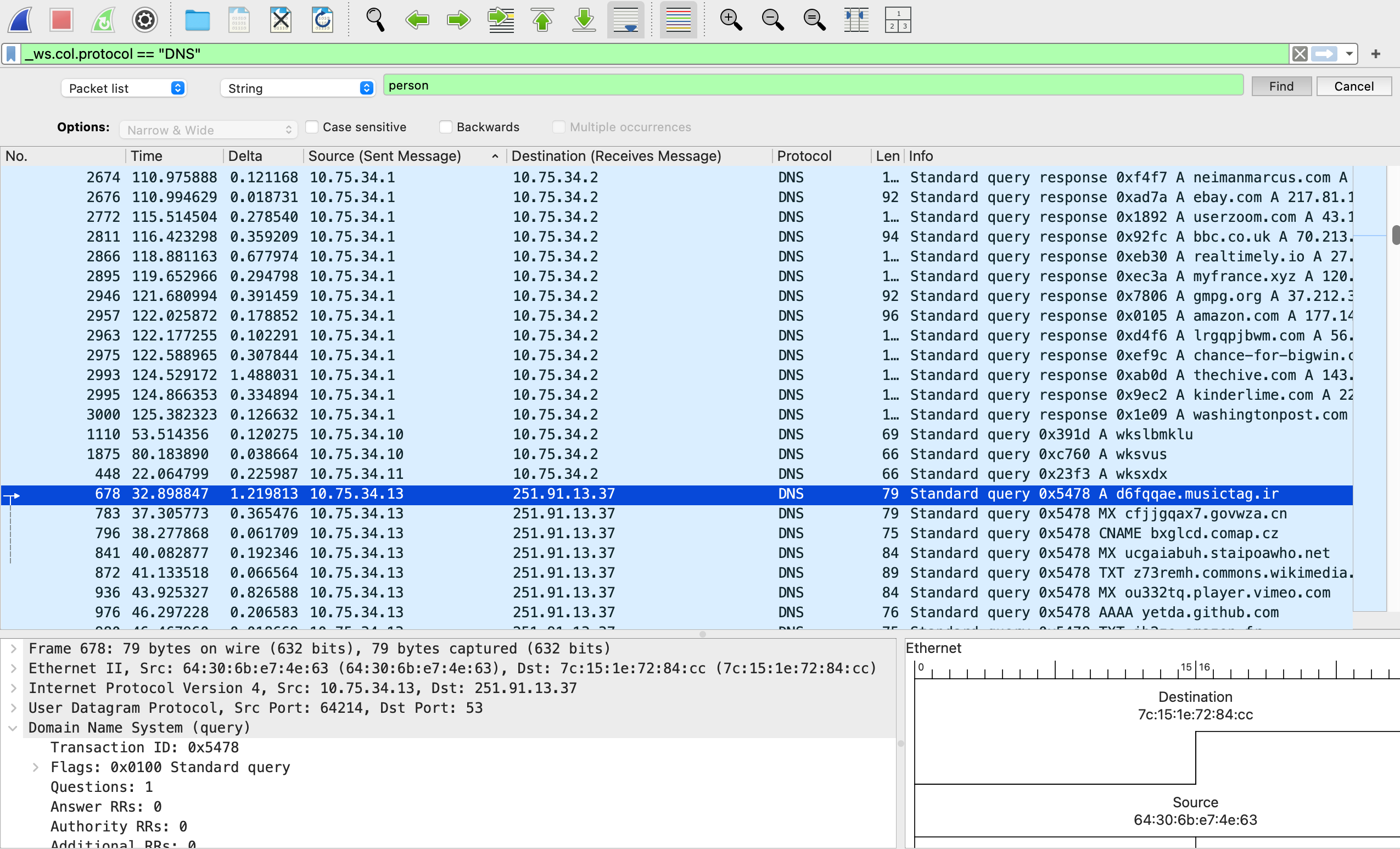Click the Info column header
The height and width of the screenshot is (849, 1400).
coord(921,156)
